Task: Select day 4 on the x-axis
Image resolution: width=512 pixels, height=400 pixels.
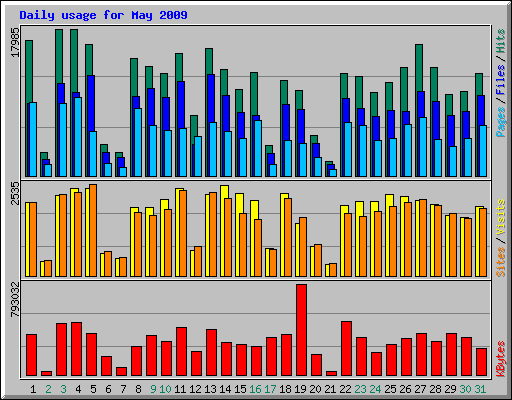Action: tap(78, 389)
